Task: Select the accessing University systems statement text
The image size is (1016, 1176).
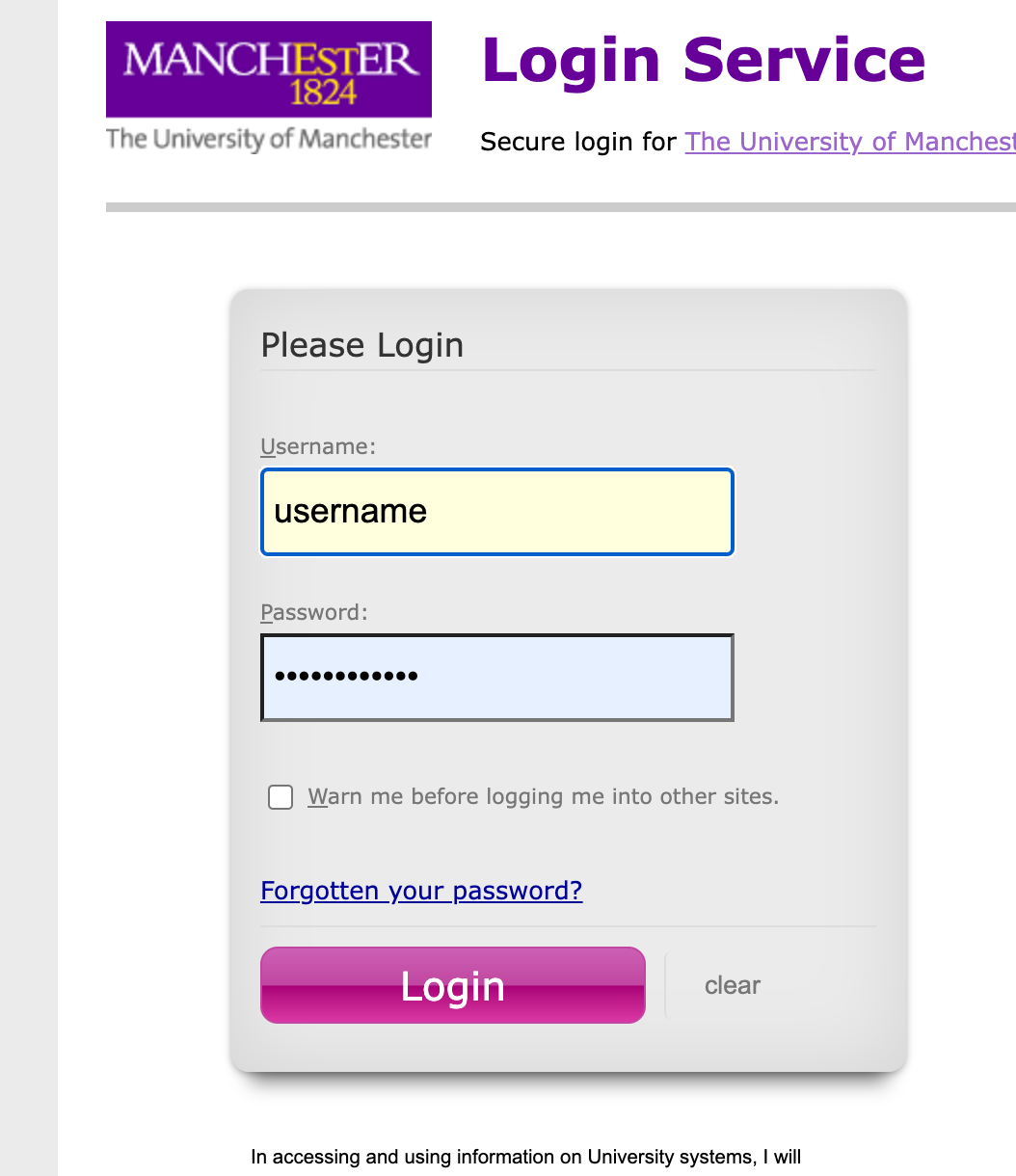Action: [x=528, y=1157]
